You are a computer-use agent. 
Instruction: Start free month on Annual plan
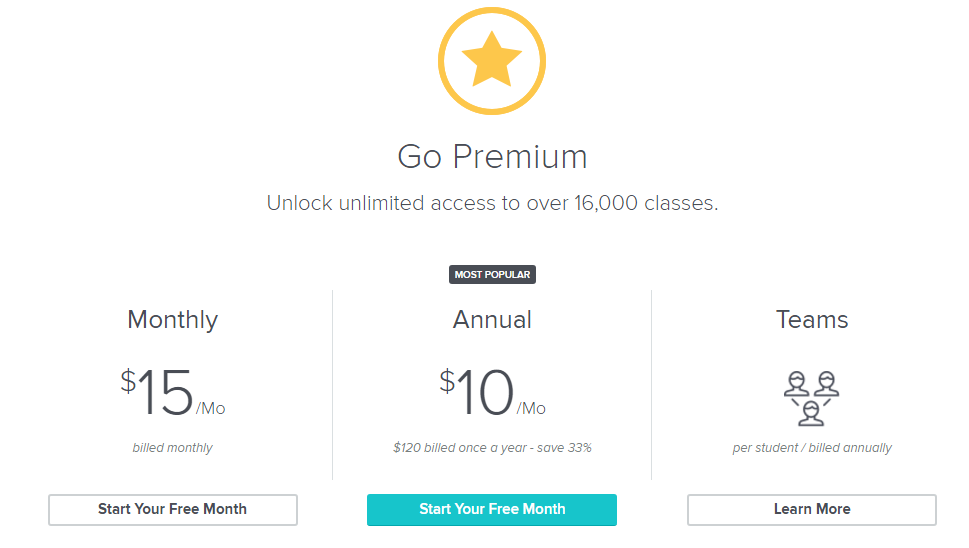[492, 510]
